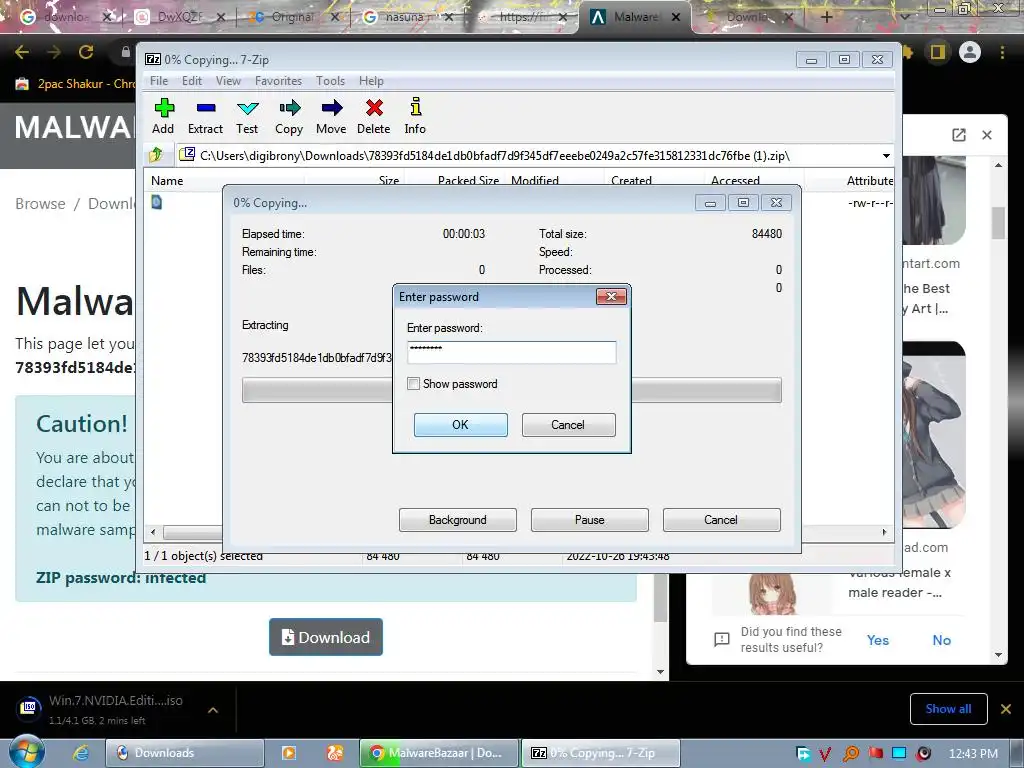
Task: Open Chrome side panel icon
Action: point(938,52)
